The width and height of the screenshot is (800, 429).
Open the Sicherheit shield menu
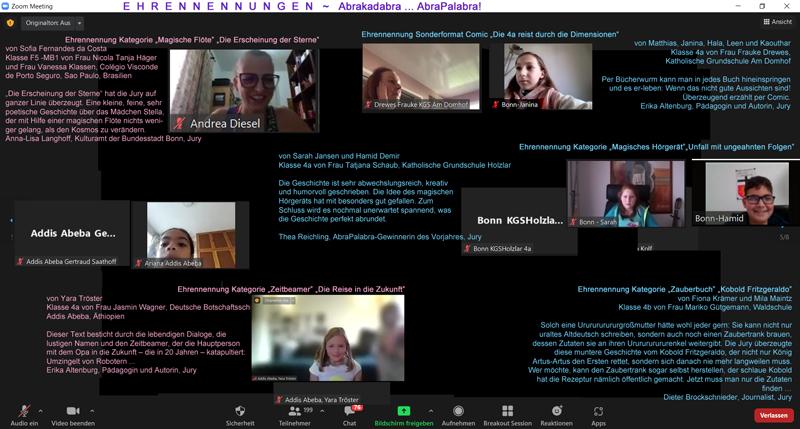click(x=240, y=415)
